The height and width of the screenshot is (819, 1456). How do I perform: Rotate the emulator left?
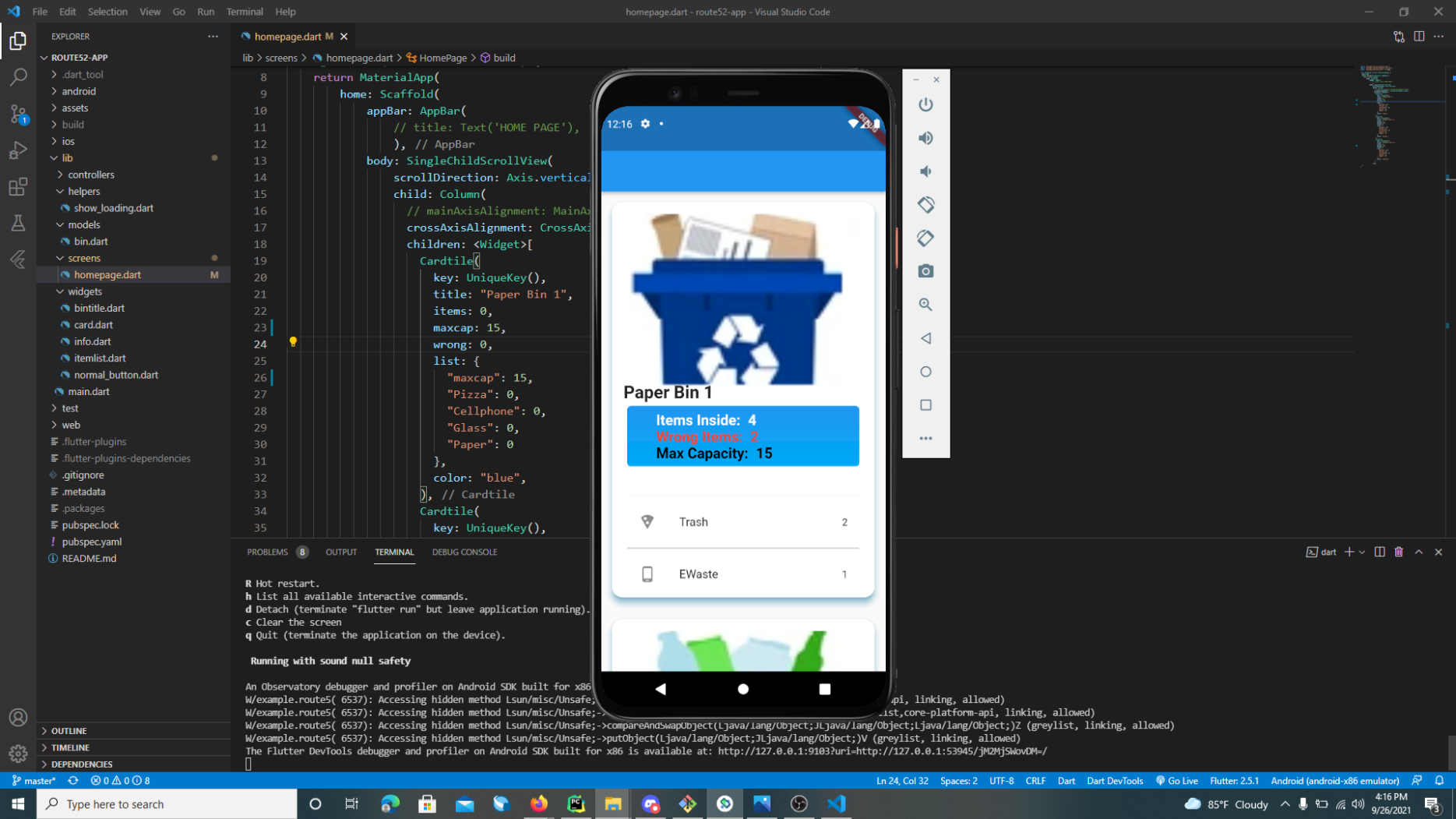point(925,205)
